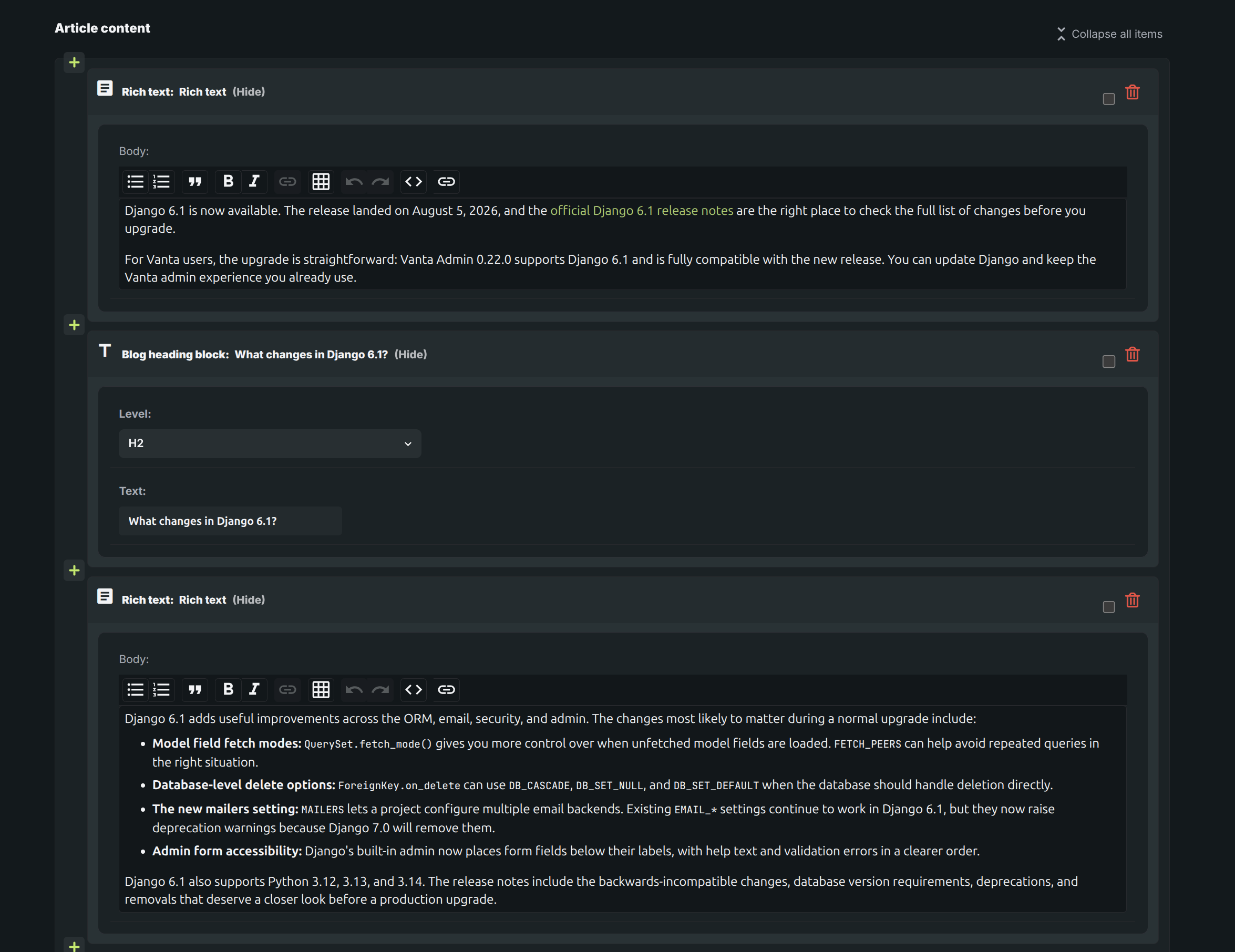Click numbered list icon above the 'Django 6.1 adds useful improvements' text
The image size is (1235, 952).
[162, 689]
